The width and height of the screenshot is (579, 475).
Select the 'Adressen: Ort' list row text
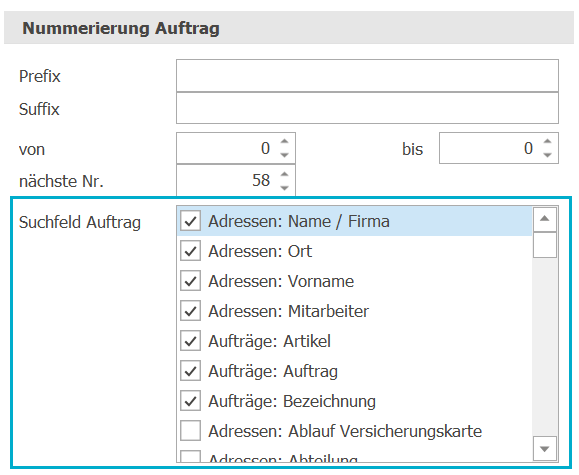[260, 251]
